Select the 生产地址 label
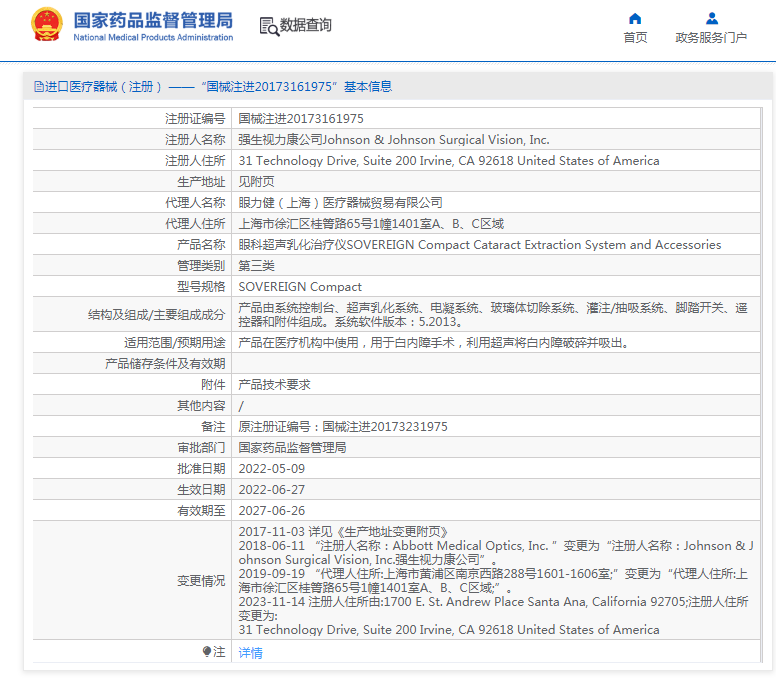The width and height of the screenshot is (776, 678). click(x=201, y=182)
